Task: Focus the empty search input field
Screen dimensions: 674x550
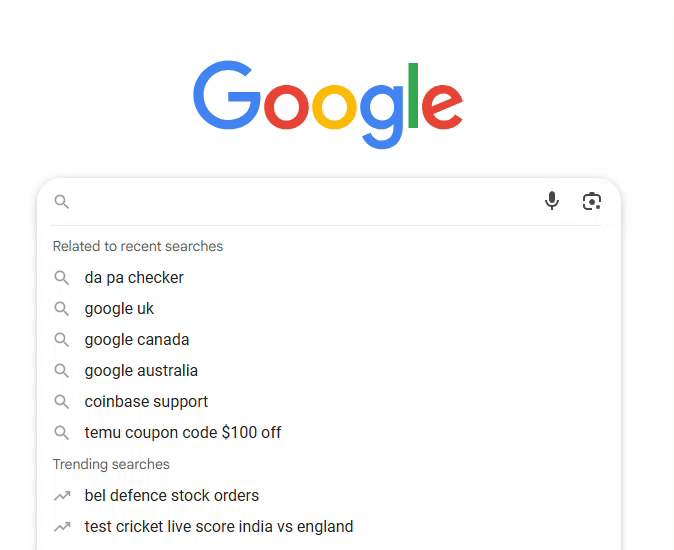Action: (300, 202)
